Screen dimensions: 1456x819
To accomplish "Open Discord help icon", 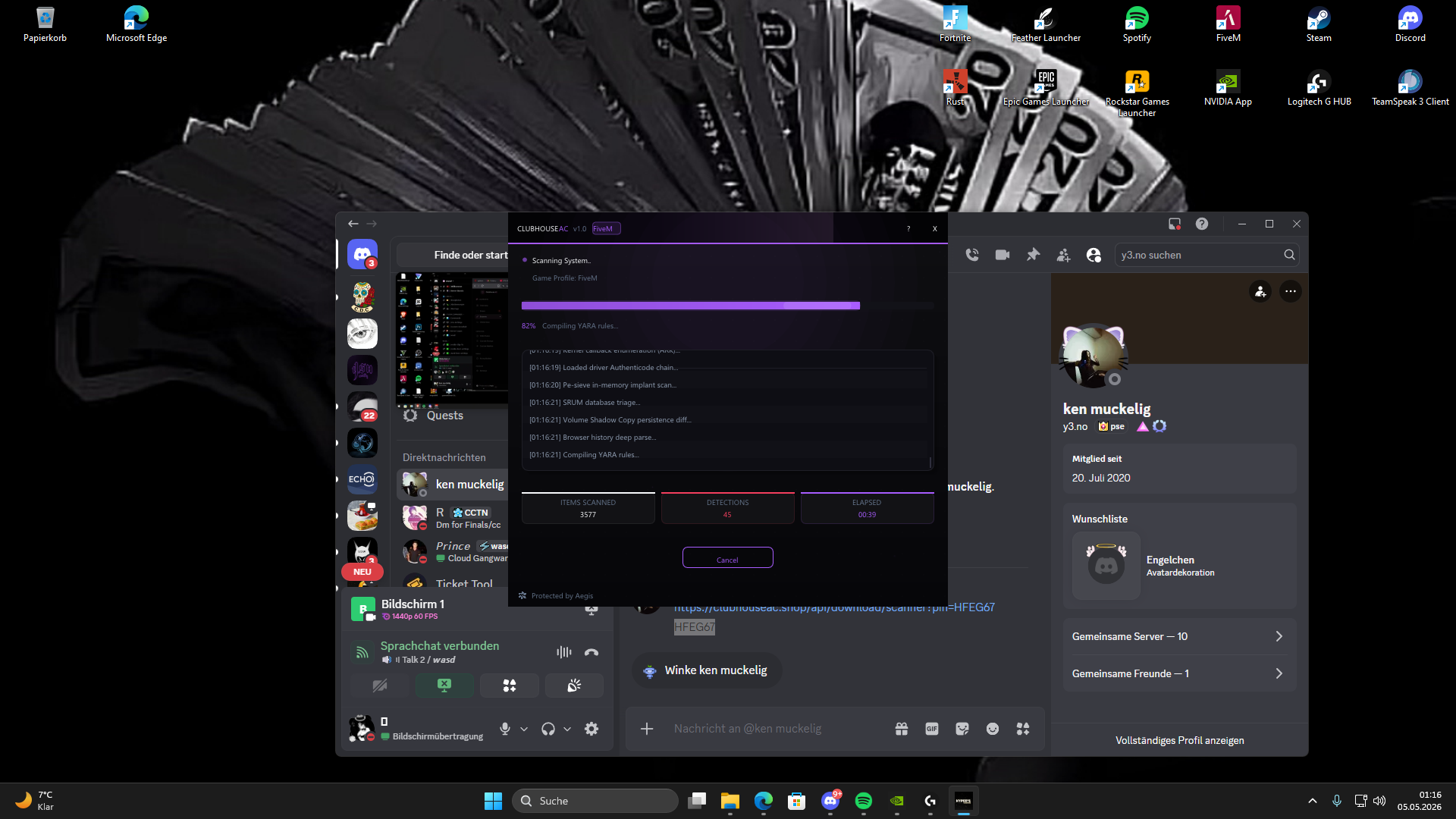I will [x=1202, y=224].
